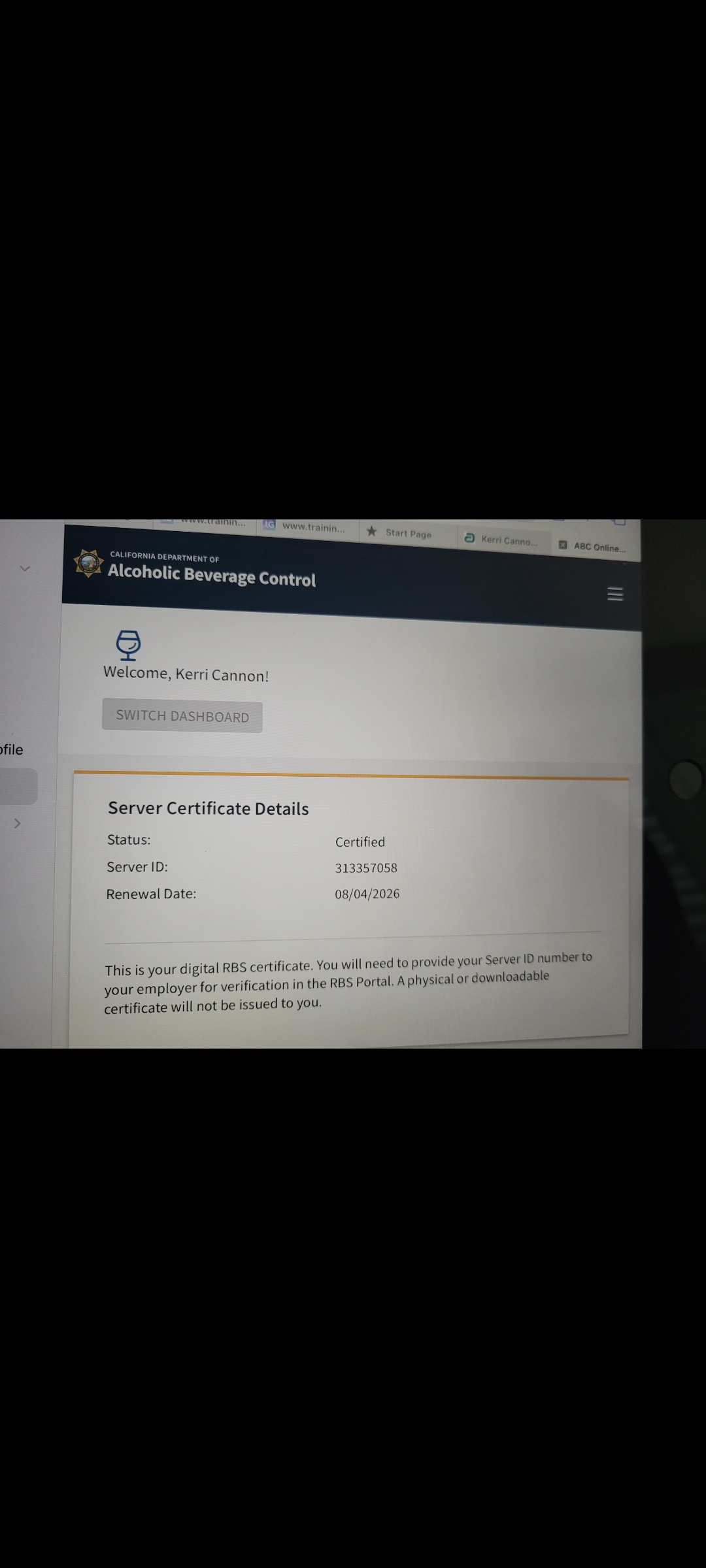Click the star icon on Start Page tab
The height and width of the screenshot is (1568, 706).
(x=372, y=531)
